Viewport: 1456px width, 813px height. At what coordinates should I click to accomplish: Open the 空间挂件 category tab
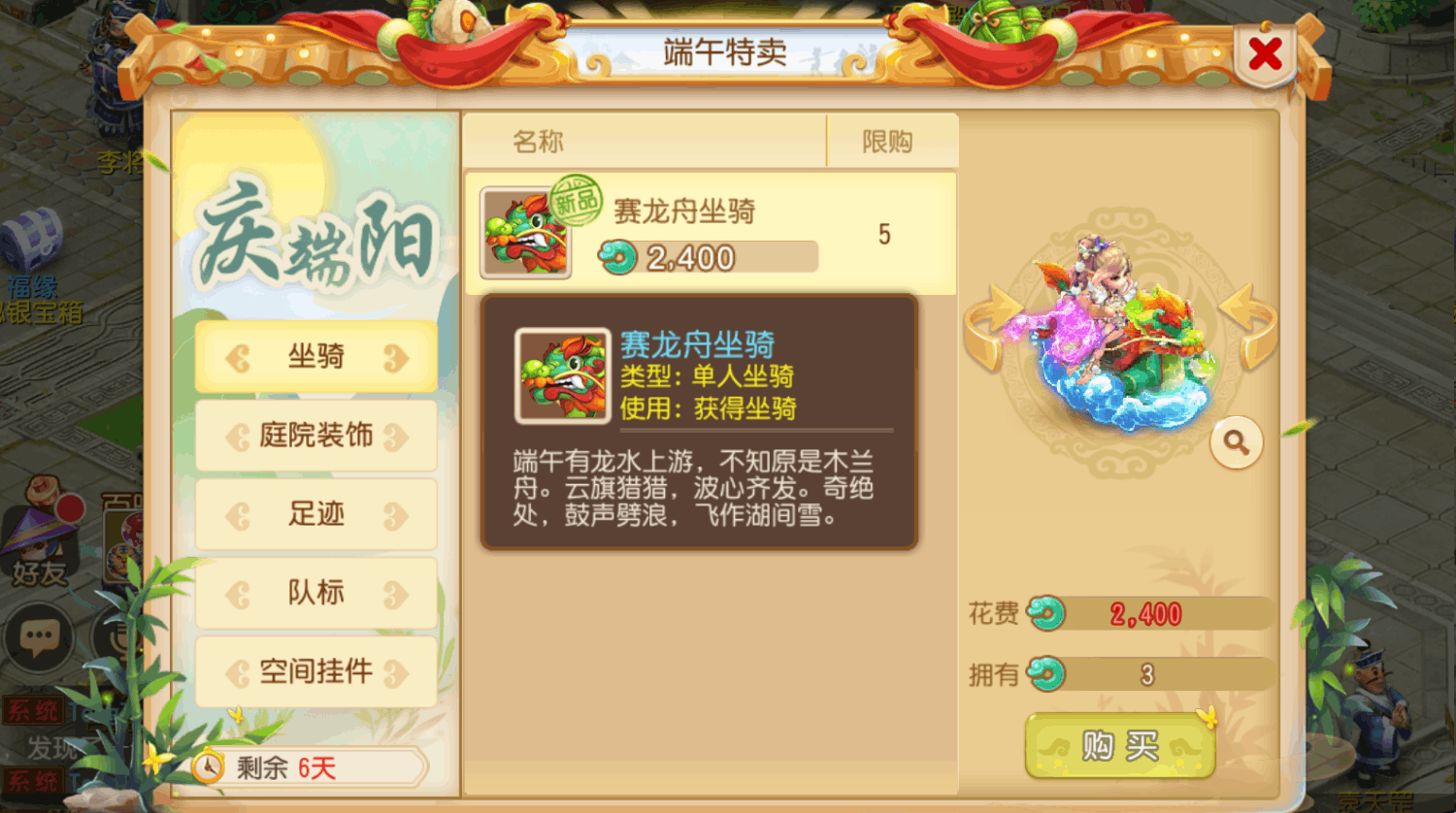pyautogui.click(x=316, y=671)
